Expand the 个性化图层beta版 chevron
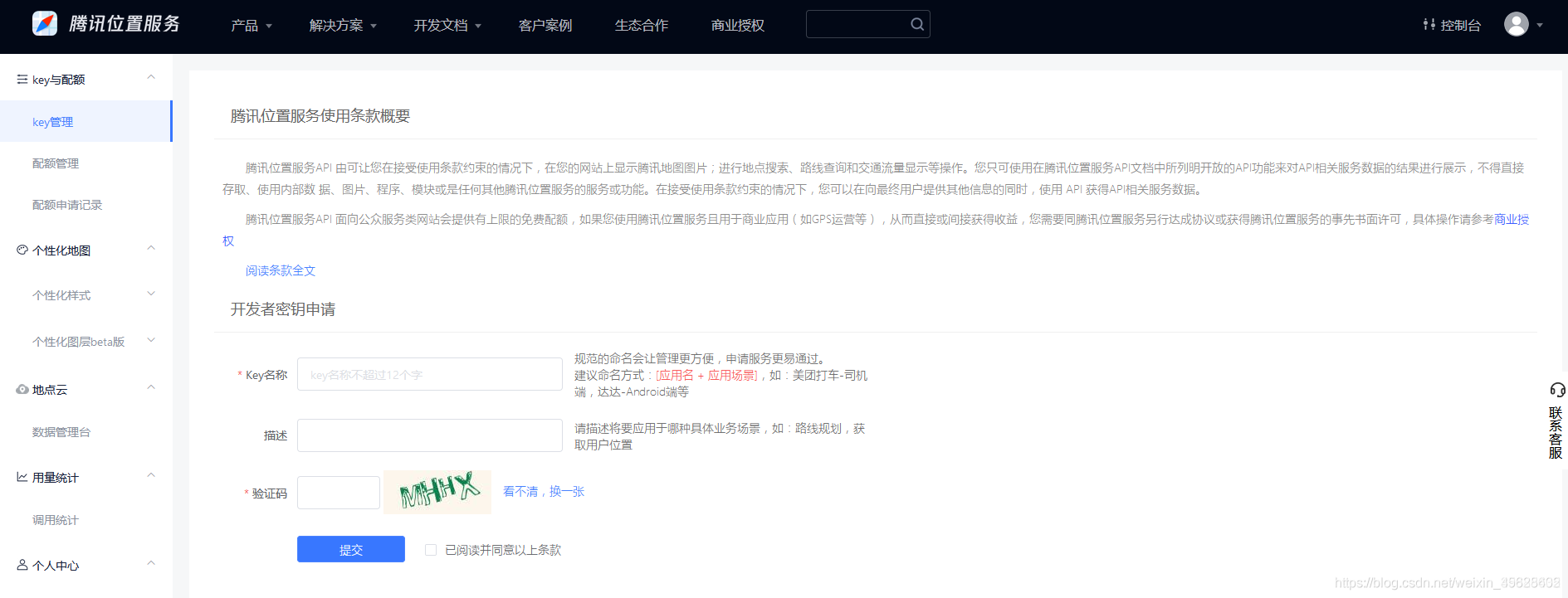This screenshot has height=598, width=1568. [x=151, y=340]
